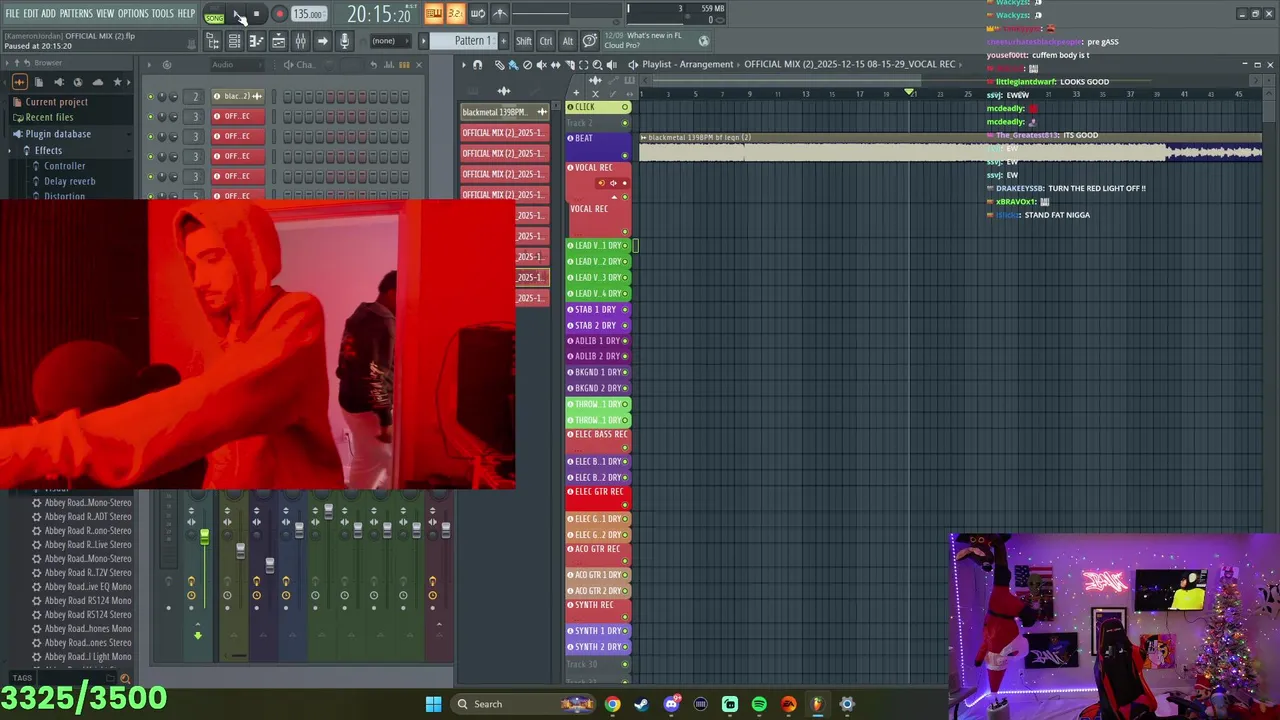The image size is (1280, 720).
Task: Click the Alt modifier button
Action: [x=567, y=41]
